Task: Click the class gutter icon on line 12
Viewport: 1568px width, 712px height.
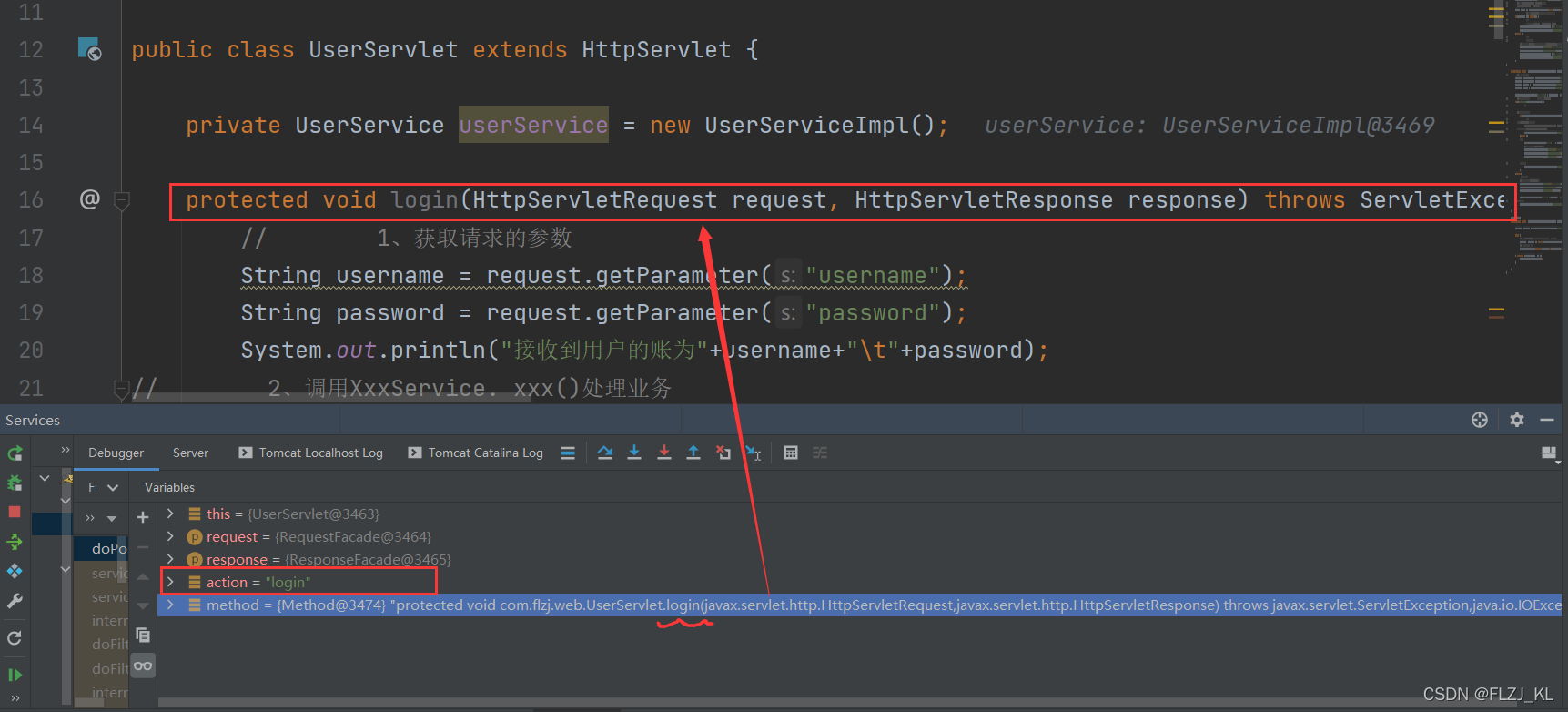Action: pyautogui.click(x=89, y=49)
